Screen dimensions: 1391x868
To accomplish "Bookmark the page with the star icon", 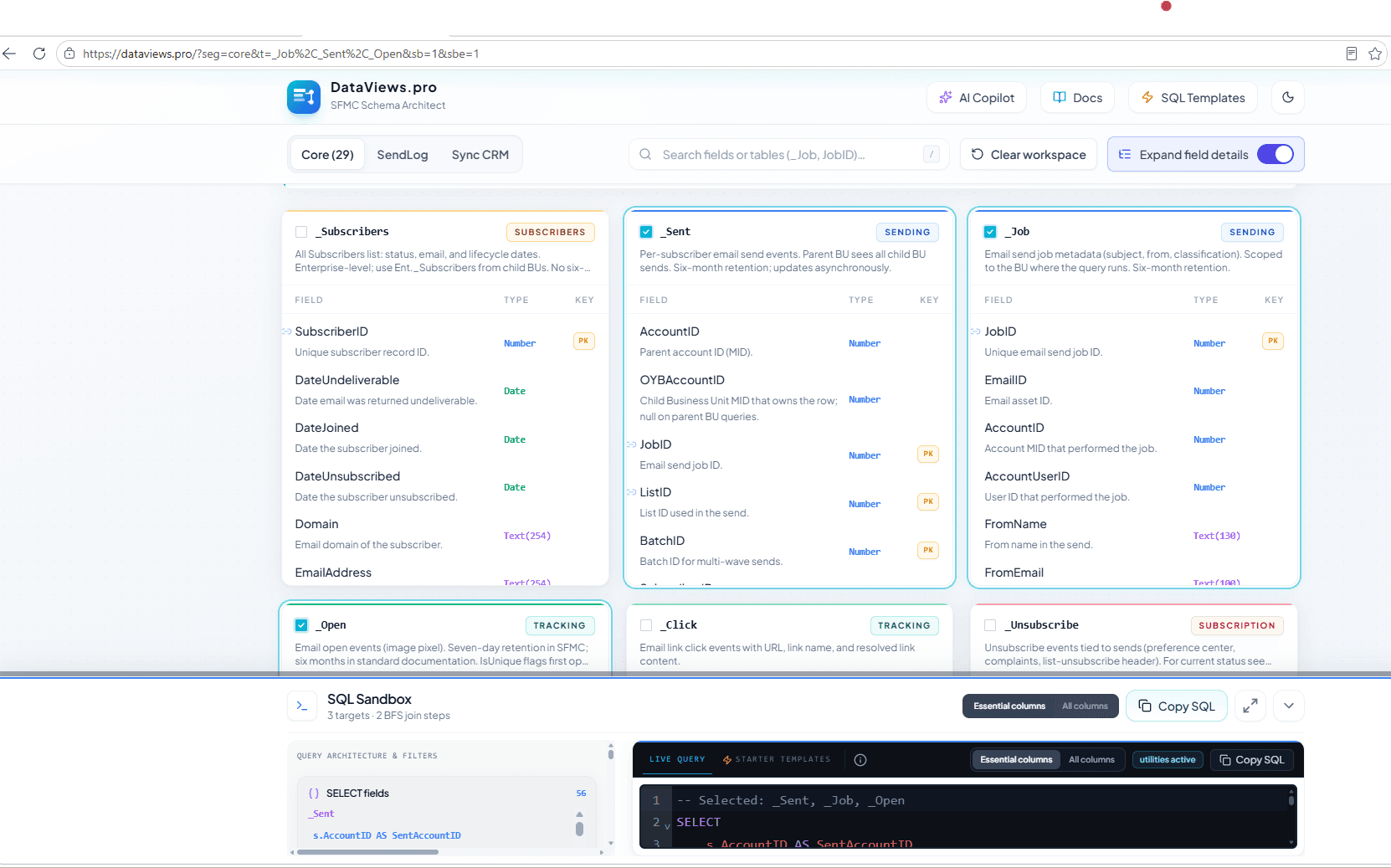I will pyautogui.click(x=1374, y=54).
